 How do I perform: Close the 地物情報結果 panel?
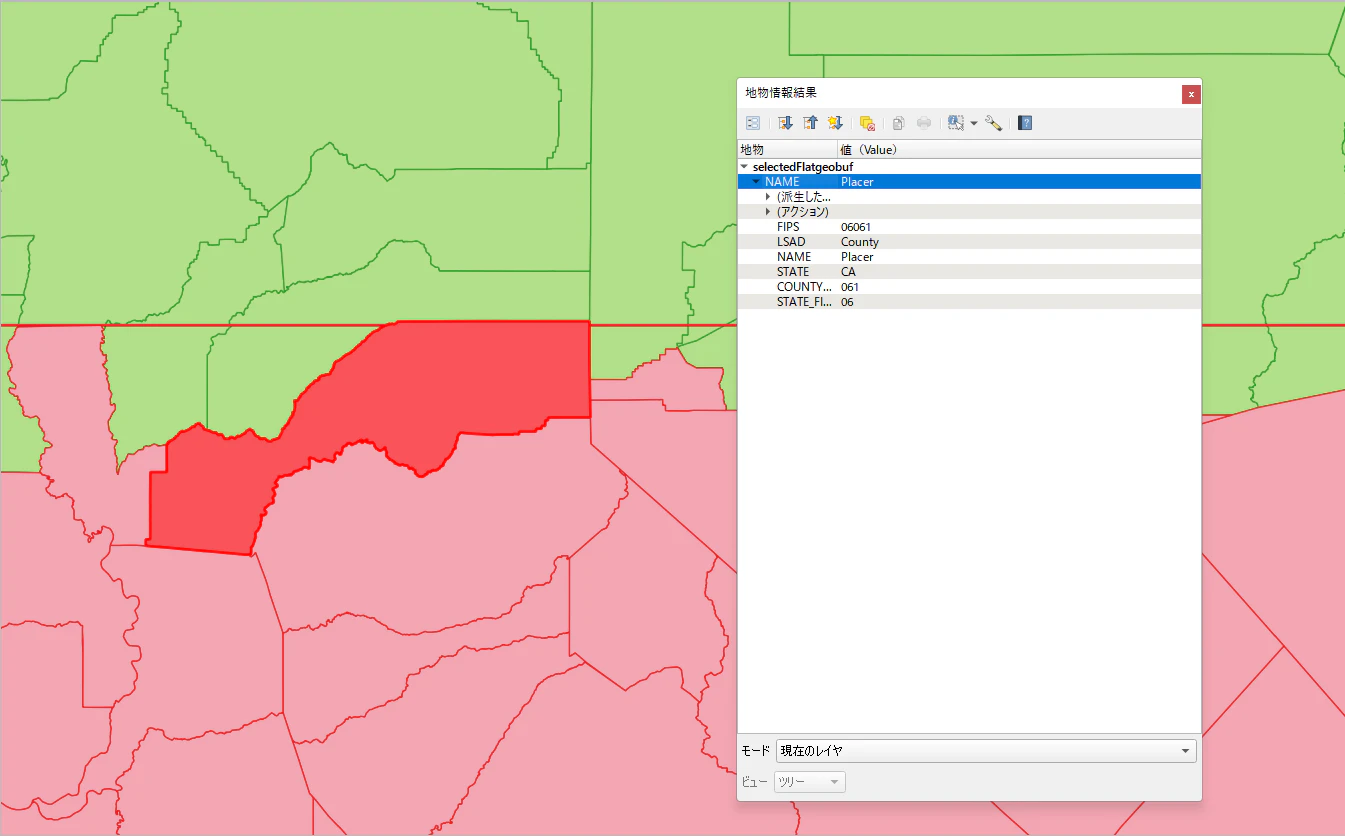(1191, 94)
